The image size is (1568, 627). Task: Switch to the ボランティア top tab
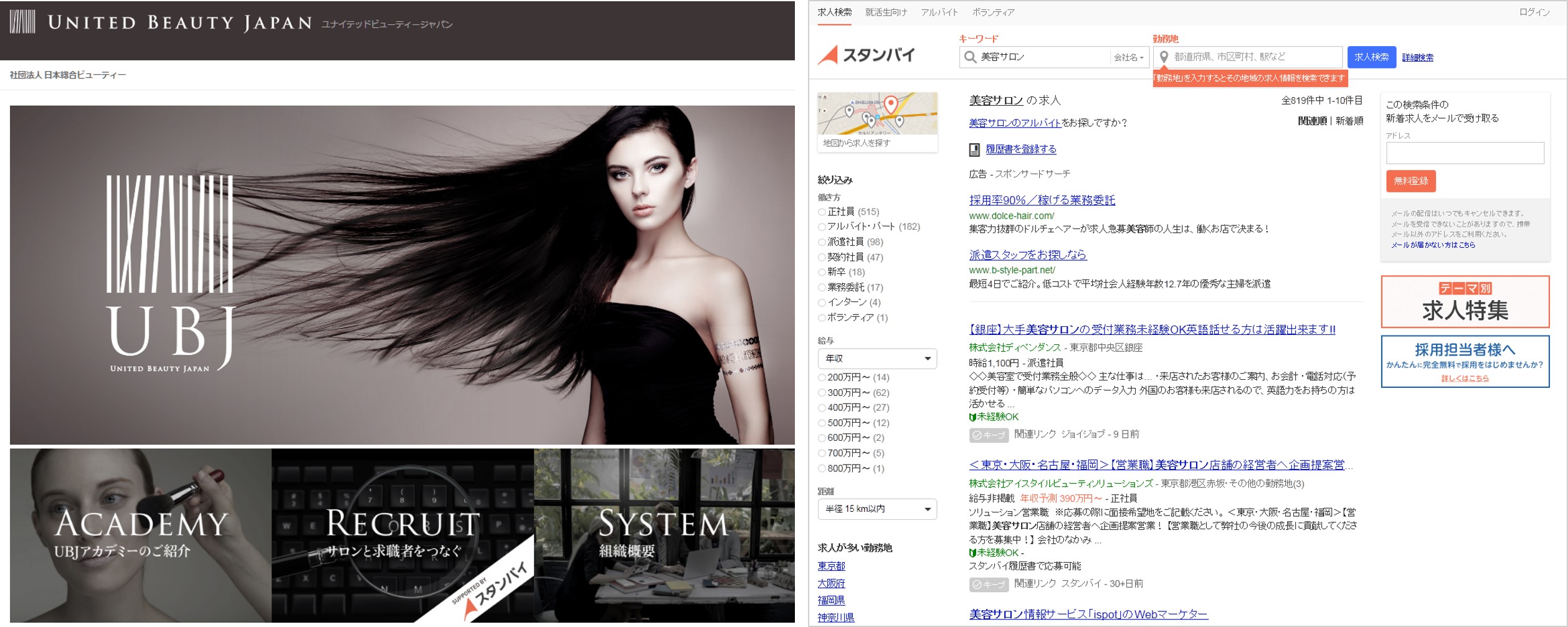(993, 12)
